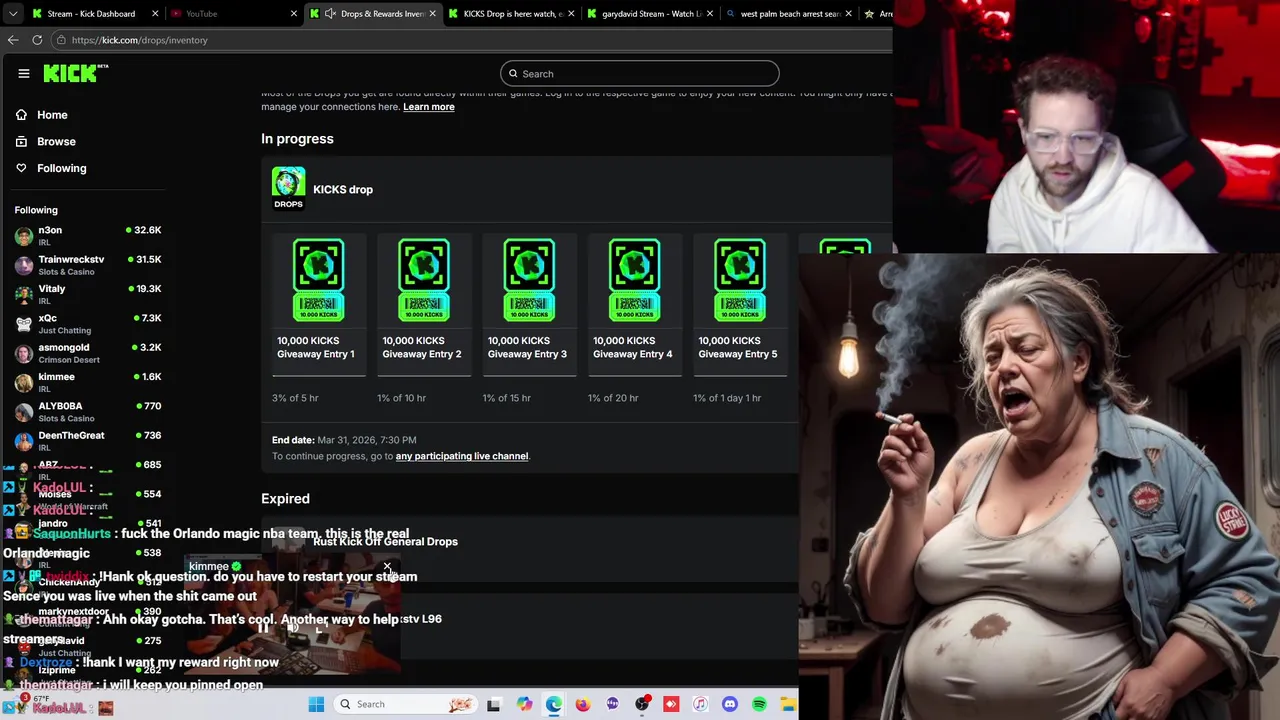This screenshot has height=720, width=1280.
Task: Open the red arrows app on taskbar
Action: point(671,705)
